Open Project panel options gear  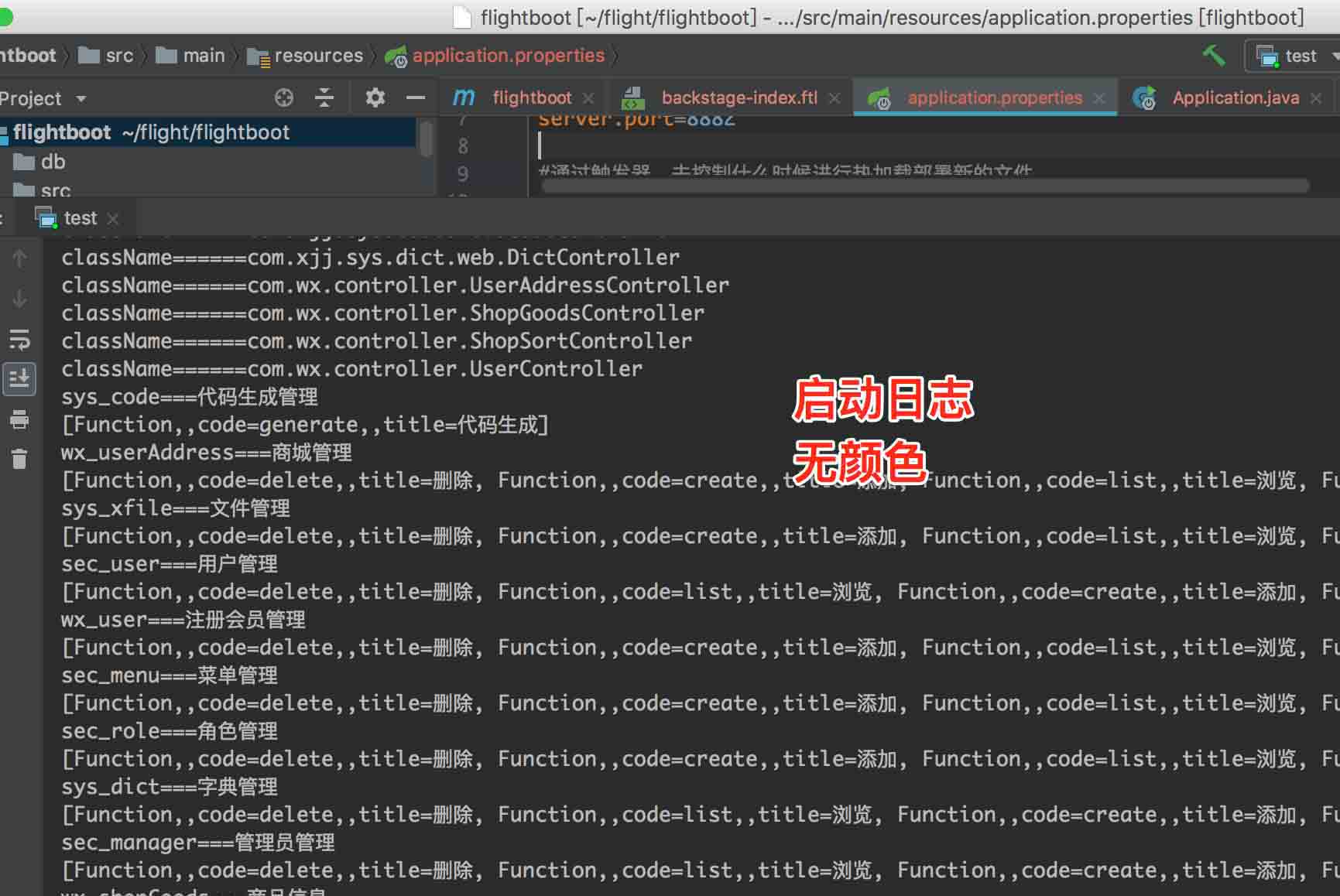click(x=375, y=97)
